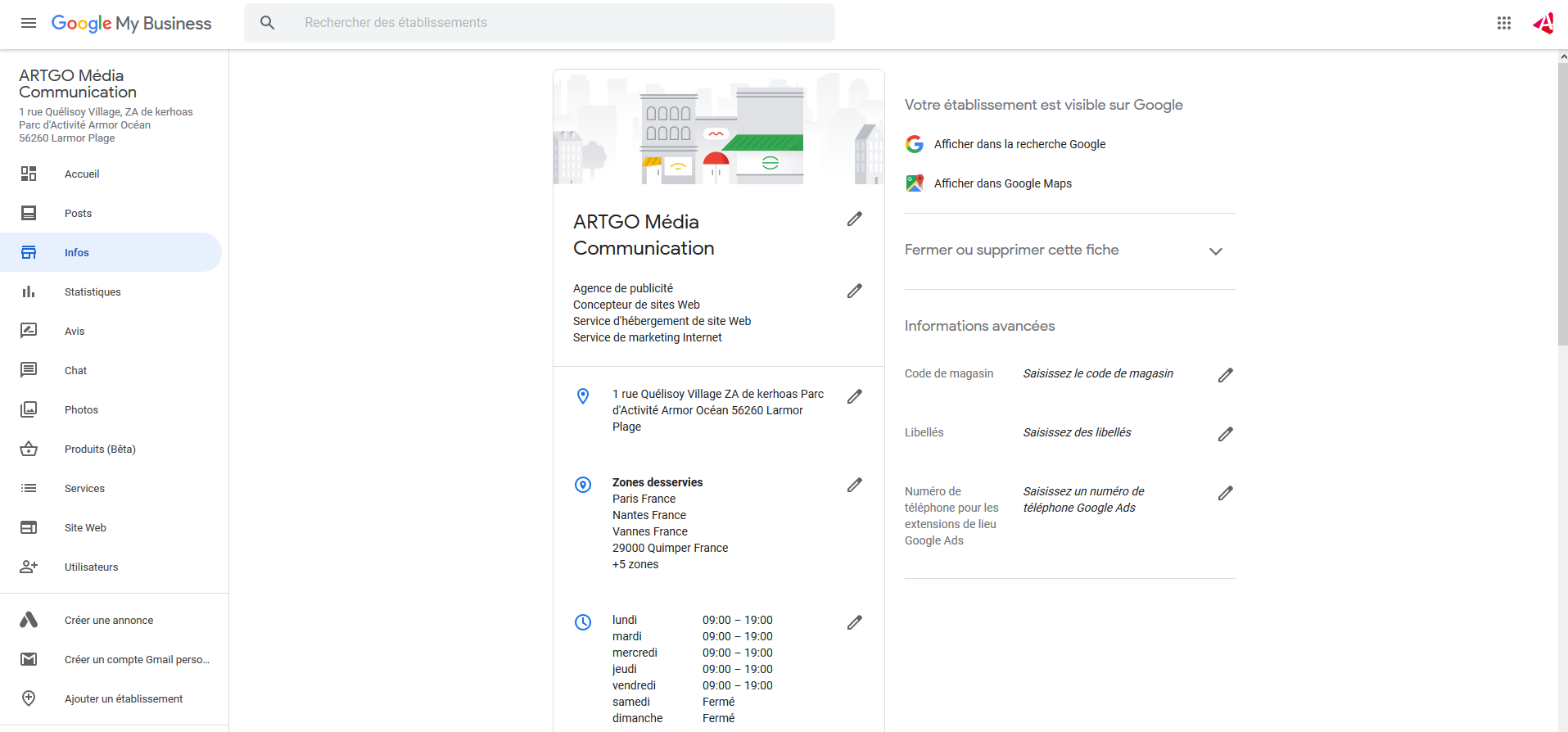Screen dimensions: 1568x732
Task: Click the Statistiques bar chart icon
Action: tap(29, 291)
